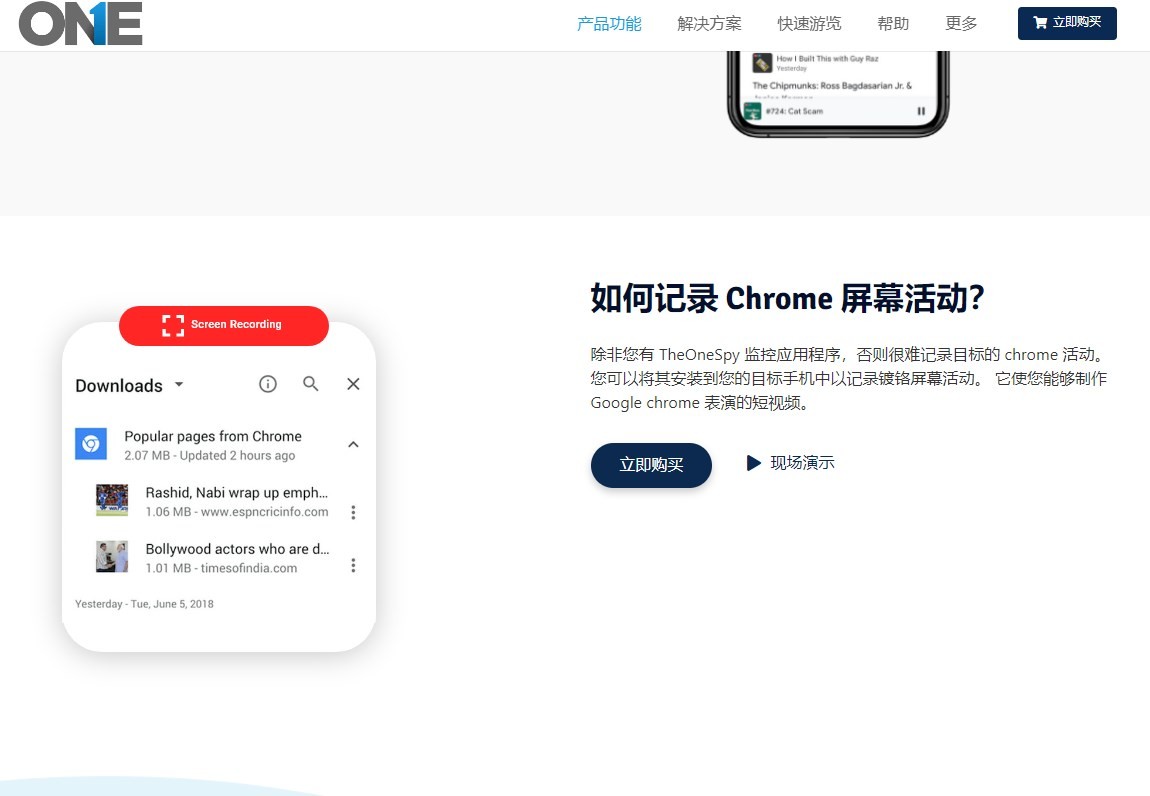Open the info icon in Downloads panel
This screenshot has width=1150, height=796.
[267, 383]
